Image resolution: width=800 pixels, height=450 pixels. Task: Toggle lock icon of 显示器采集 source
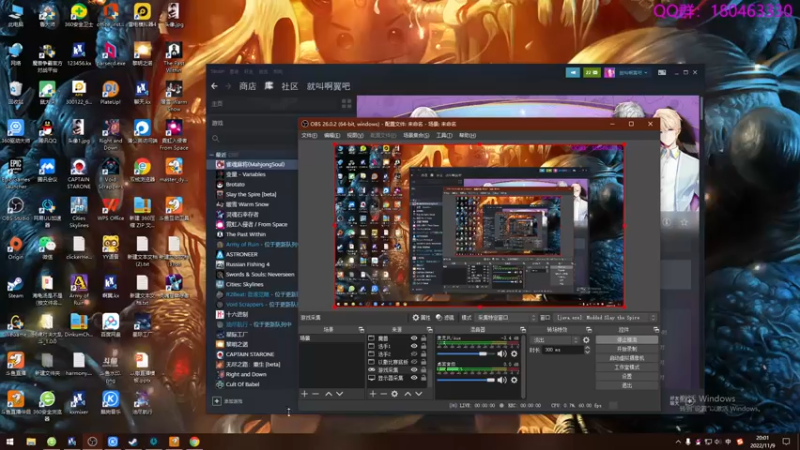click(423, 378)
